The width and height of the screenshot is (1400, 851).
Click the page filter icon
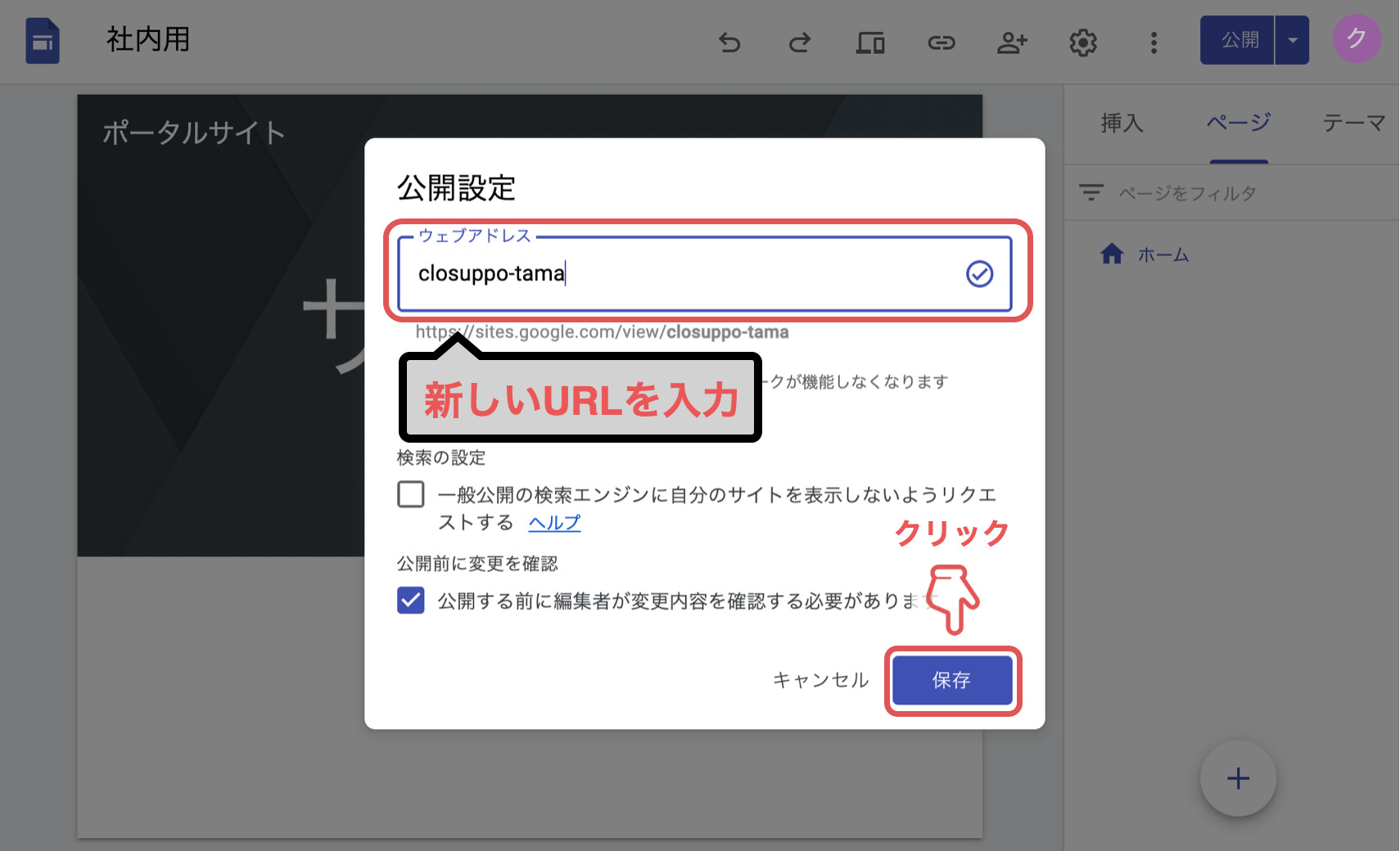1091,191
